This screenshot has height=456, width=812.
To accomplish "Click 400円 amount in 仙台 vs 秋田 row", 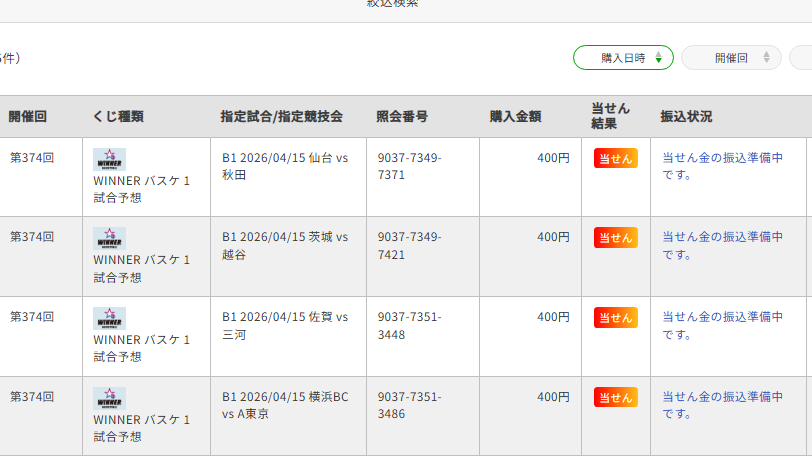I will (553, 158).
